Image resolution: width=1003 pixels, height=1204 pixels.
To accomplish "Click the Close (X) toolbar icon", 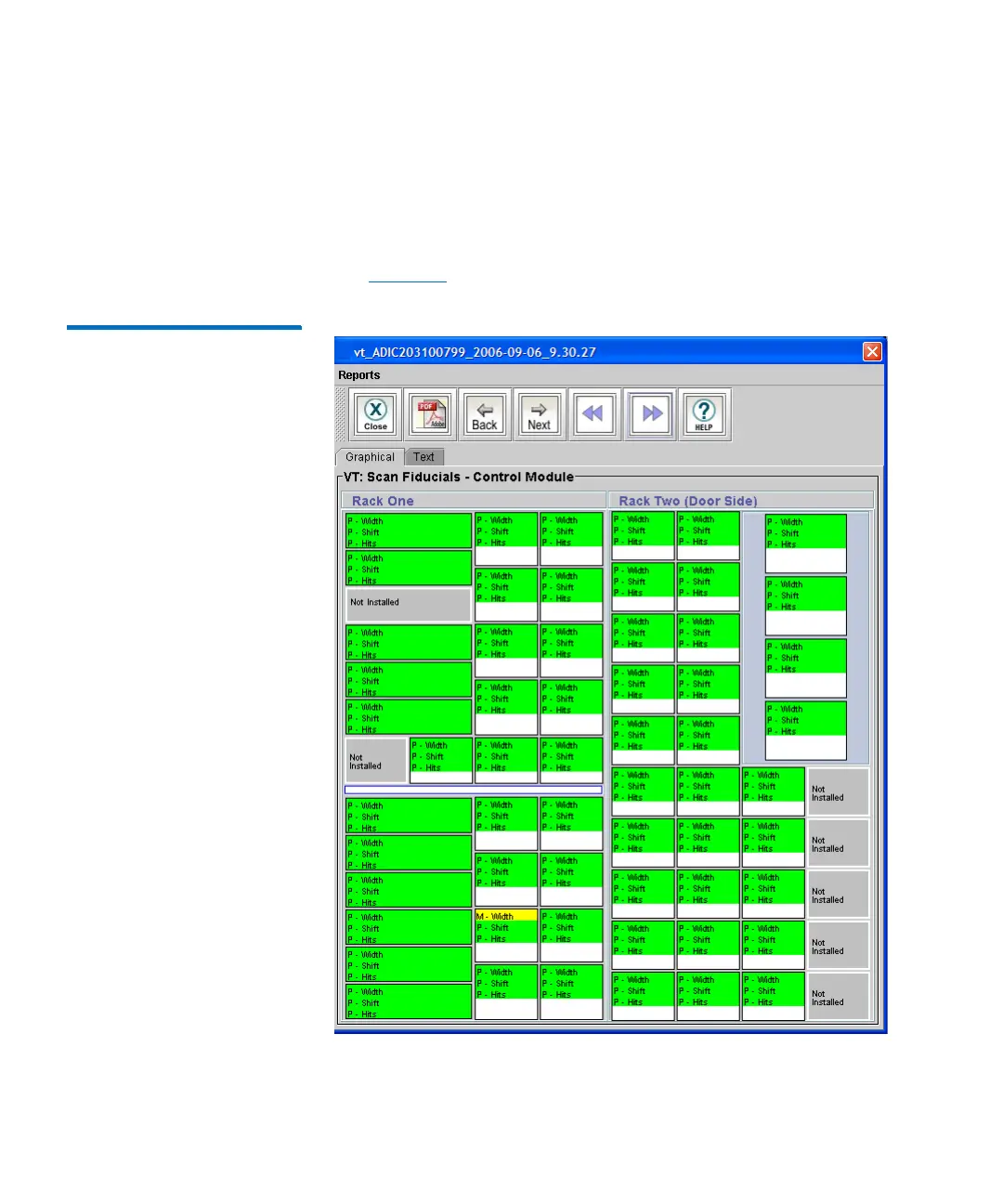I will click(x=375, y=414).
